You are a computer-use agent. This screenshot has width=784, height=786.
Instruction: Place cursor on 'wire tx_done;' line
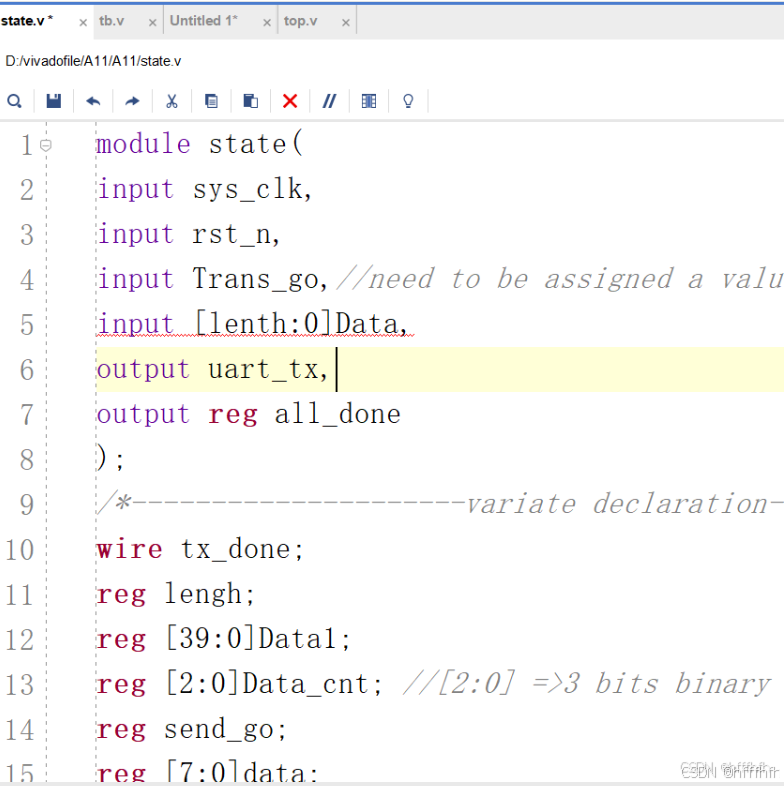[x=200, y=549]
